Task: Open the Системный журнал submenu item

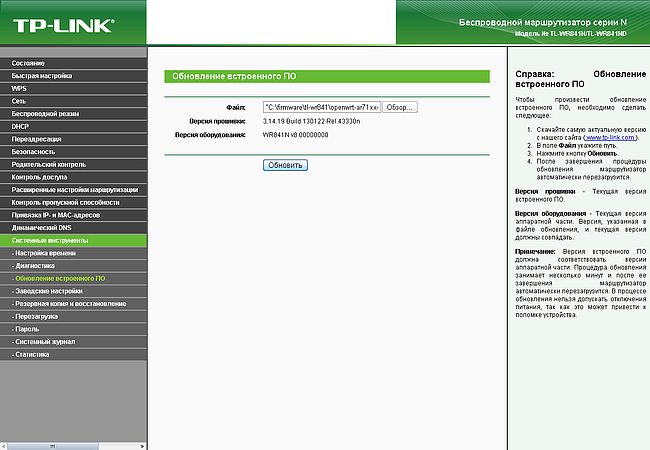Action: coord(47,341)
